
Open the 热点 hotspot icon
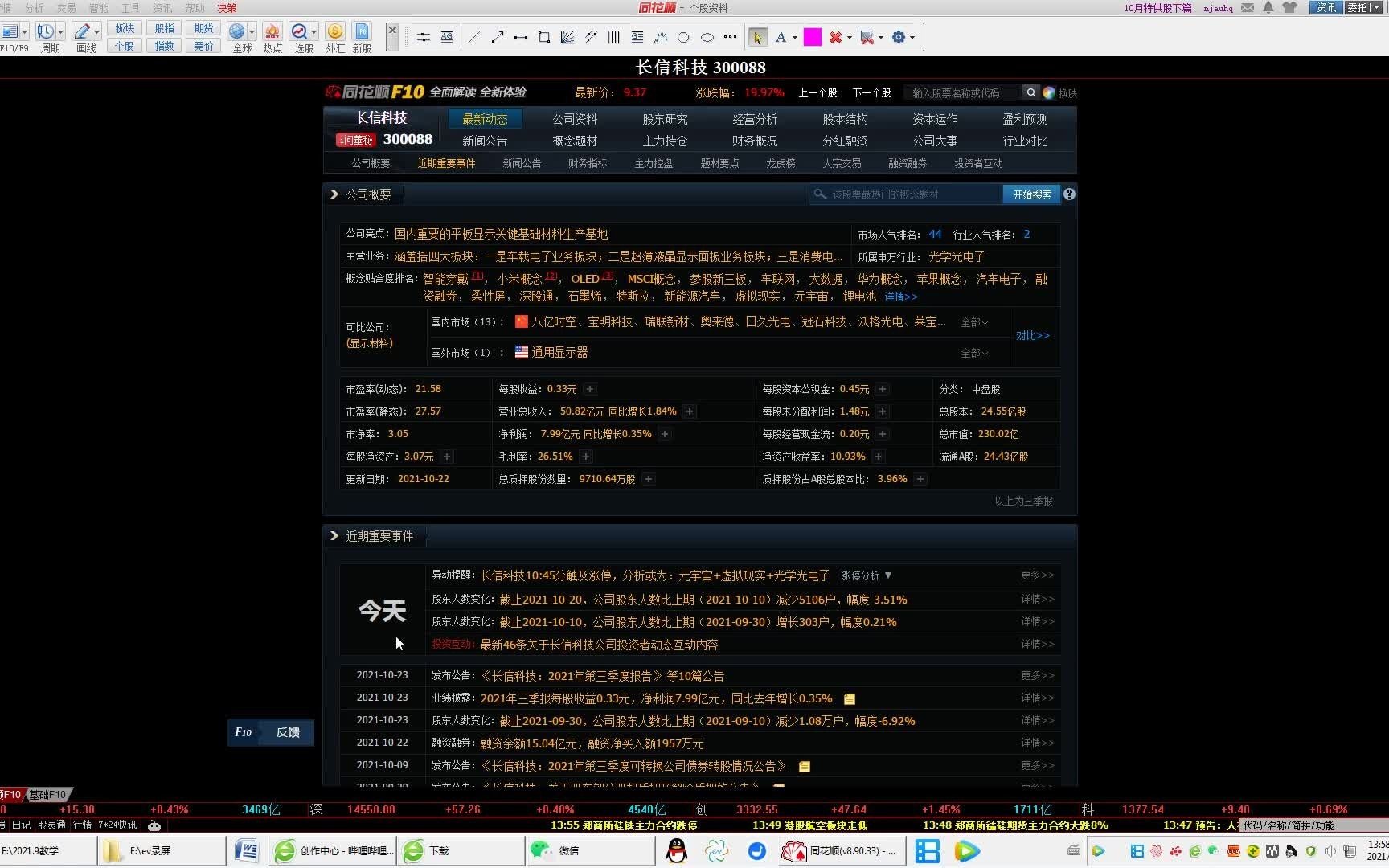point(272,31)
